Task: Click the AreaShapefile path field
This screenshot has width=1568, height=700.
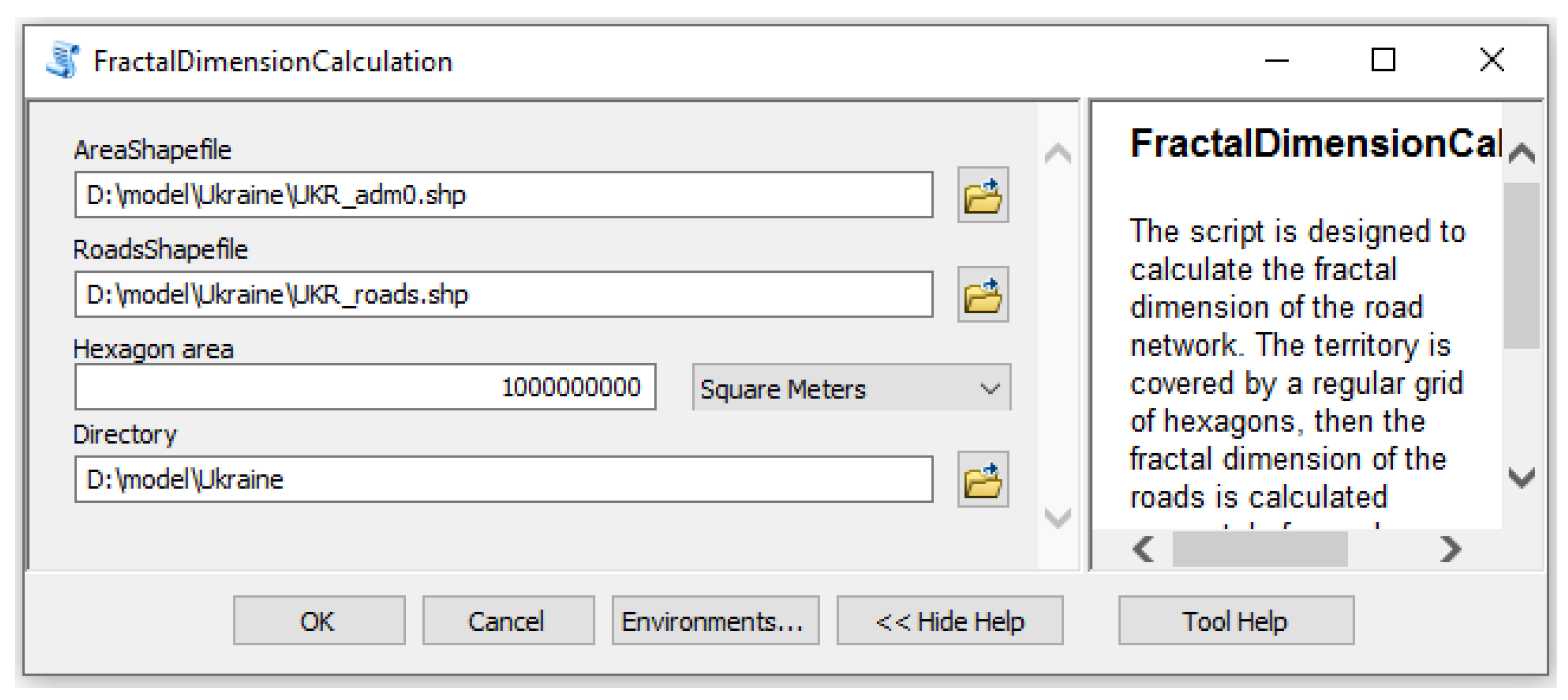Action: [x=503, y=195]
